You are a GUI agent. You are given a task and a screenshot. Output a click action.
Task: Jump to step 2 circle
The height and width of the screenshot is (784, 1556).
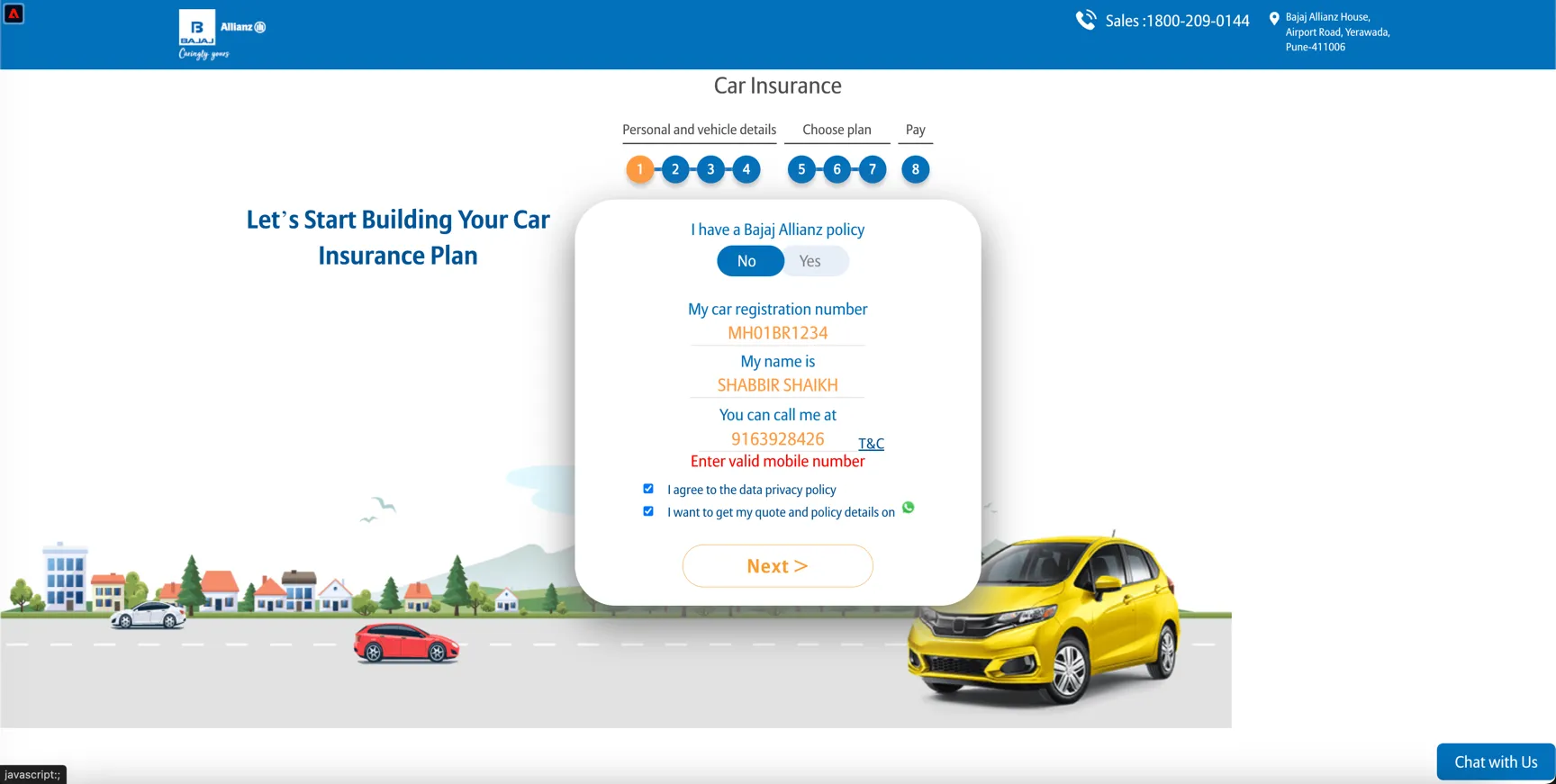[x=675, y=169]
